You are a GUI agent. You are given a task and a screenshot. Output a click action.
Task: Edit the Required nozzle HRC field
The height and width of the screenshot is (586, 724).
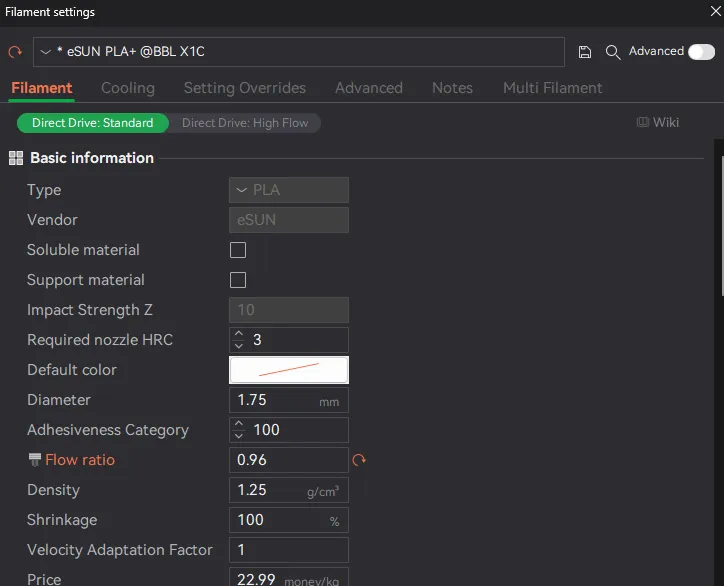[289, 340]
